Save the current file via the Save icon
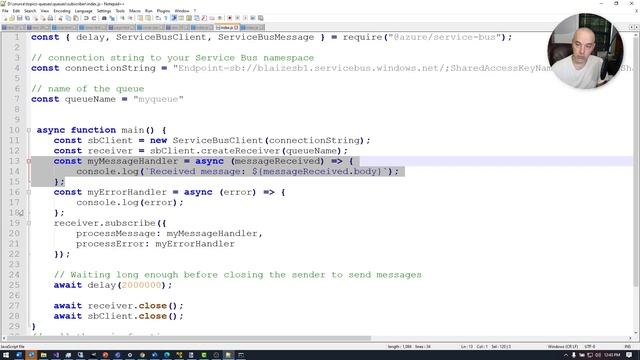 click(x=20, y=18)
